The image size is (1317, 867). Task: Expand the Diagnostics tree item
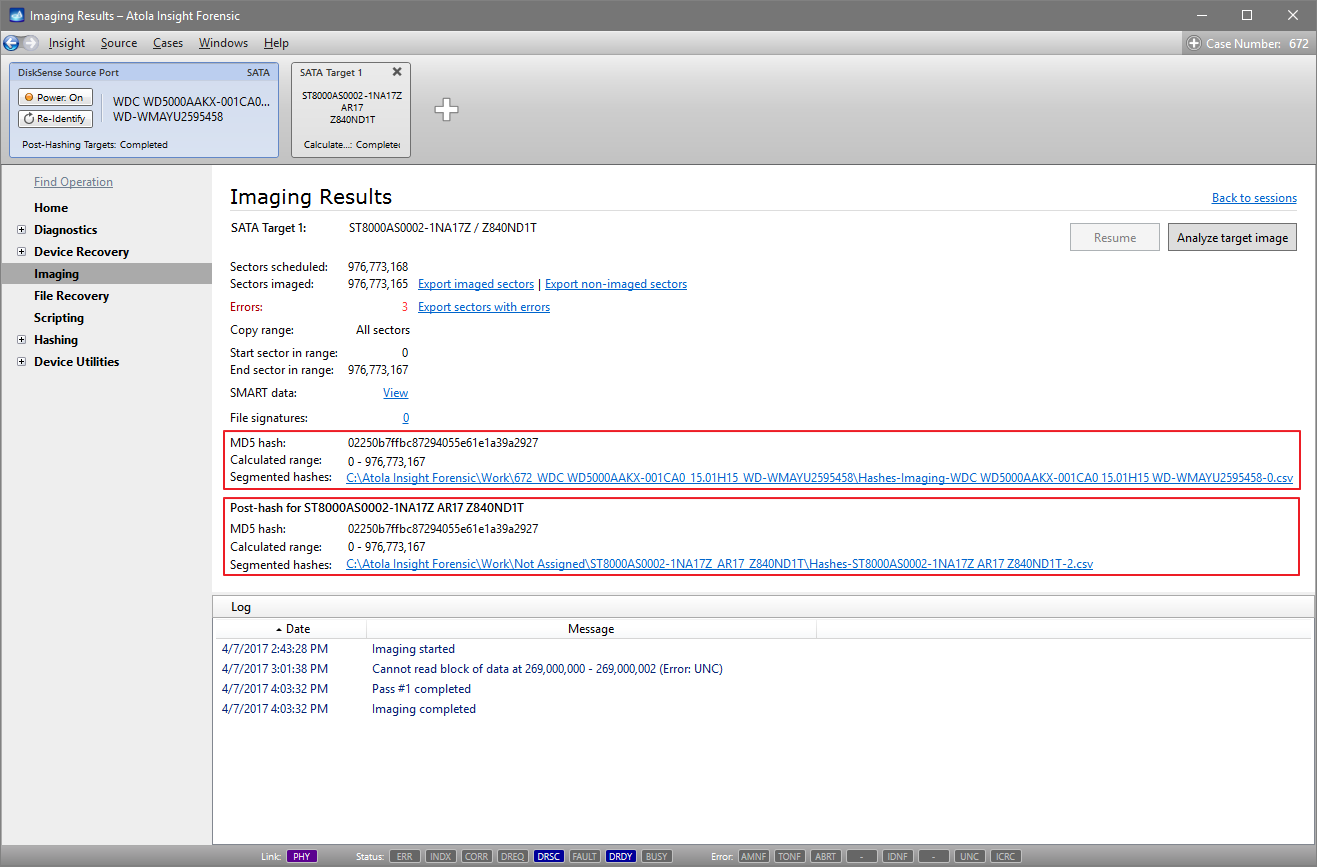22,229
